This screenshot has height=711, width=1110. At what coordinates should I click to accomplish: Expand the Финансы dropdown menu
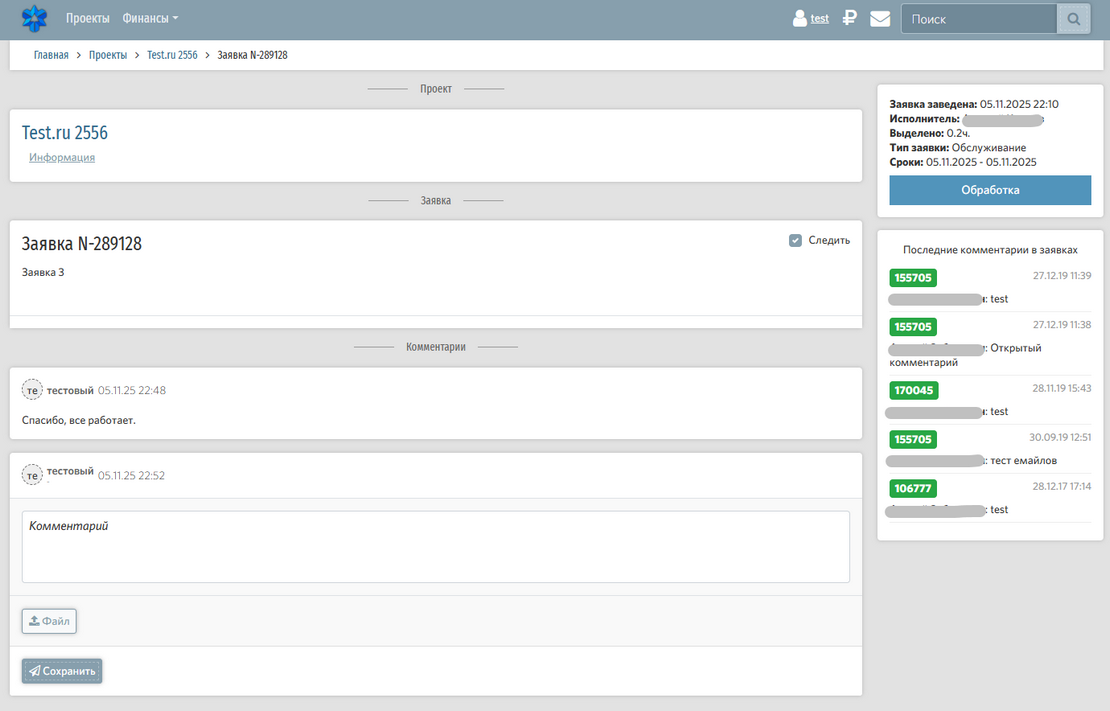tap(150, 18)
